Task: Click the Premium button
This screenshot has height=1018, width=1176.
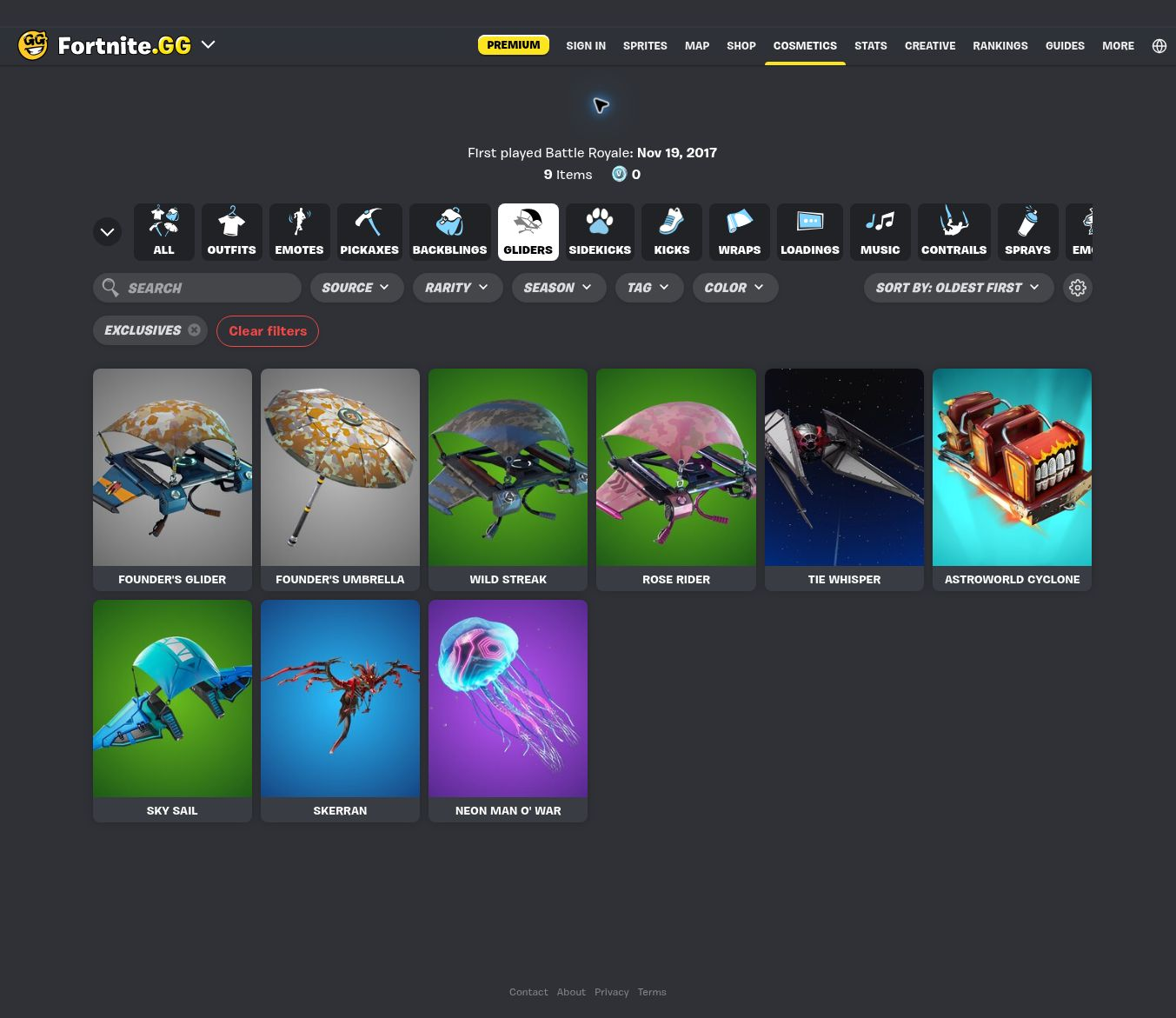Action: [x=514, y=45]
